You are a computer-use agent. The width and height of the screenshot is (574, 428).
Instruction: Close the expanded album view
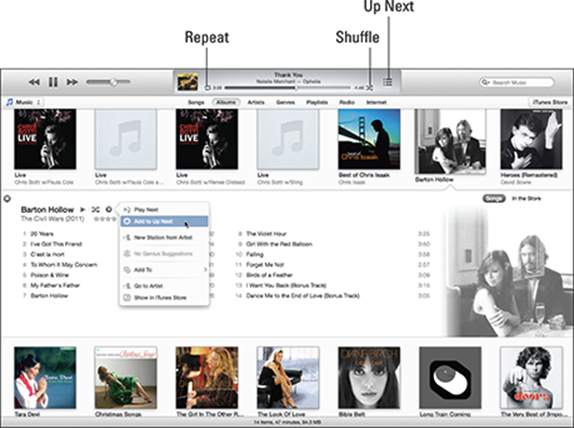tap(7, 199)
